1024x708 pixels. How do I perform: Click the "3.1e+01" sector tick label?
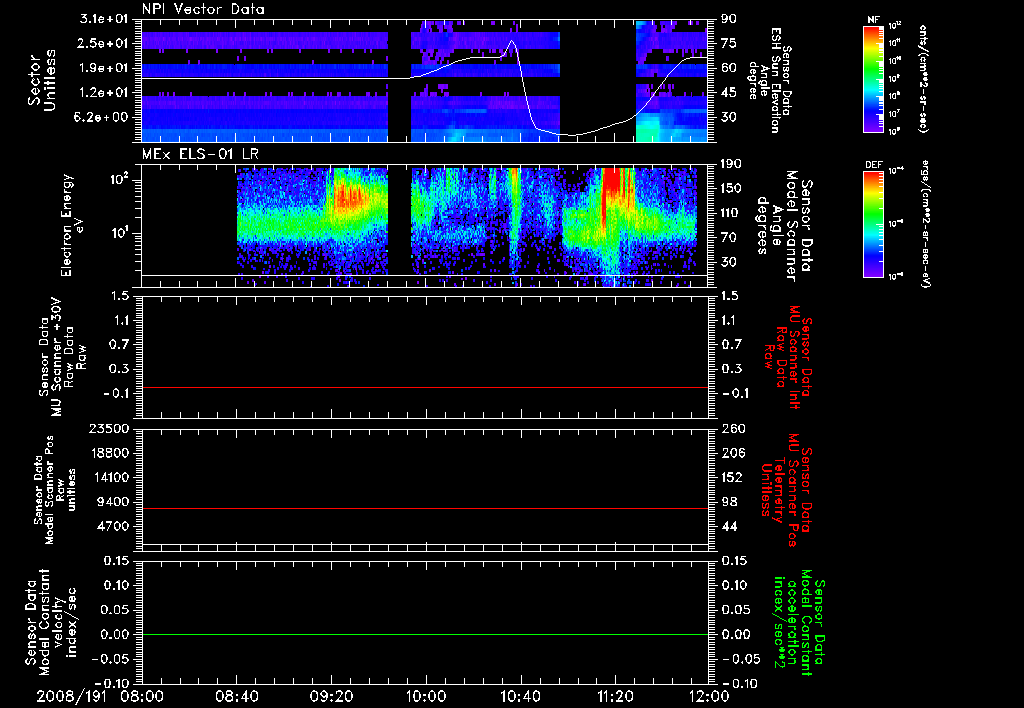coord(104,19)
